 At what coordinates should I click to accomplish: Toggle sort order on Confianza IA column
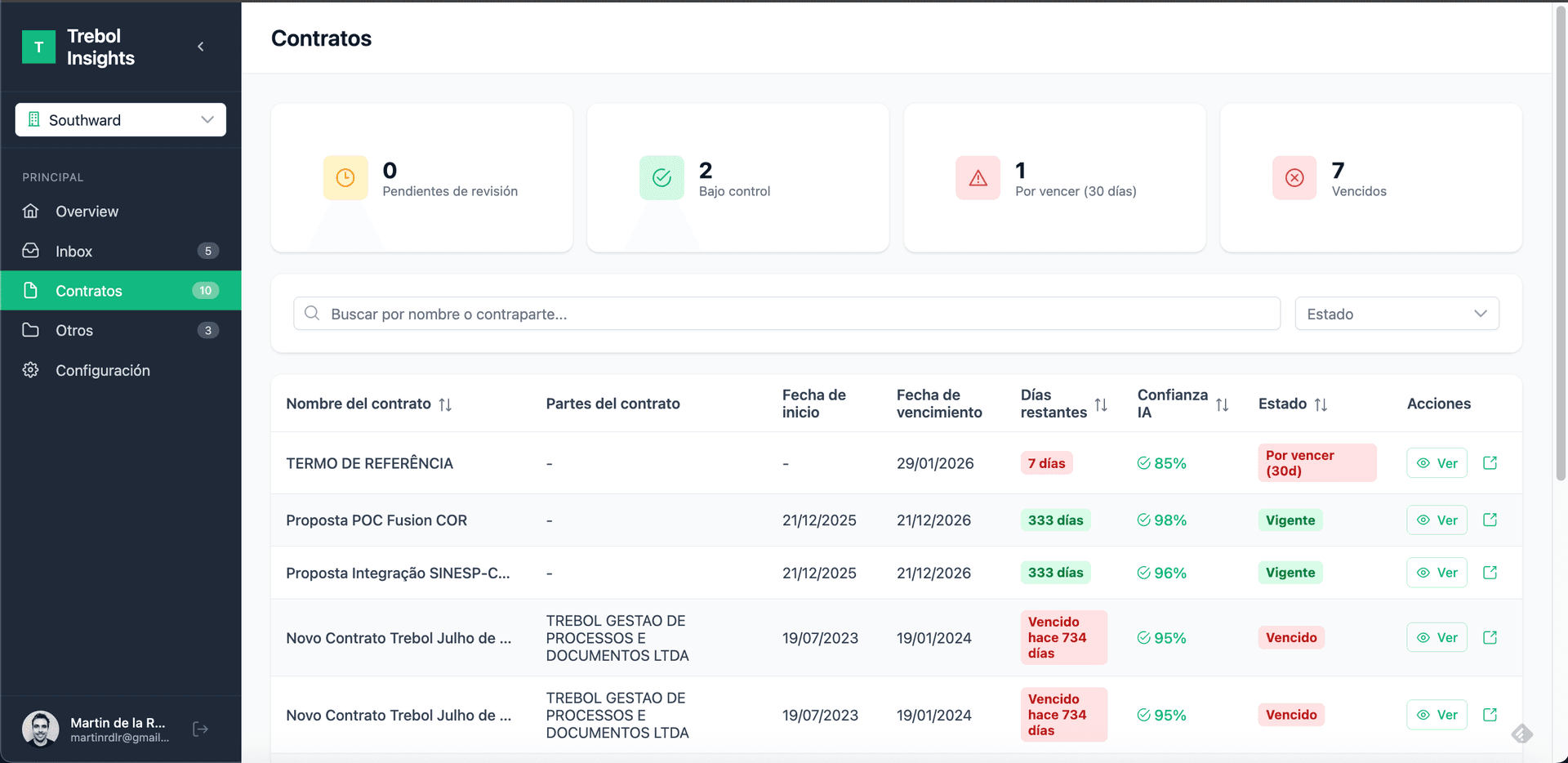[1222, 404]
